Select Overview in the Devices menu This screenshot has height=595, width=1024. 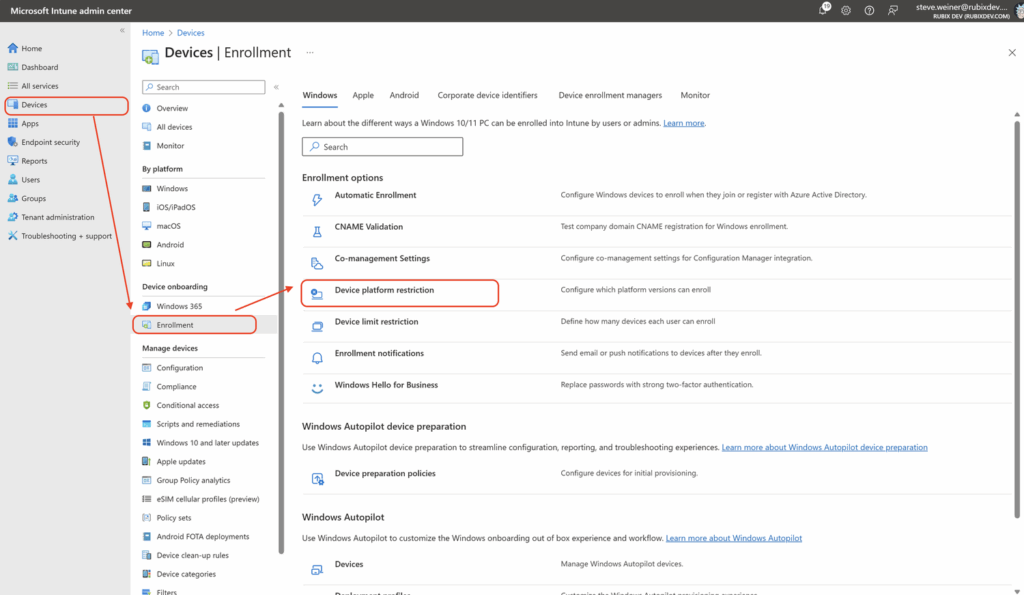tap(172, 108)
